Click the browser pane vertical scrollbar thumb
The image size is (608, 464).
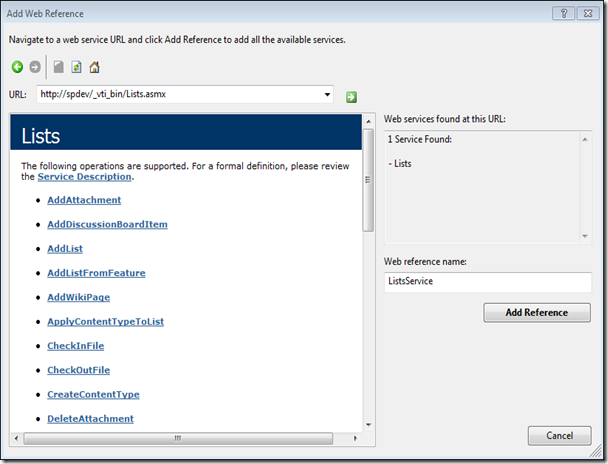[x=368, y=180]
